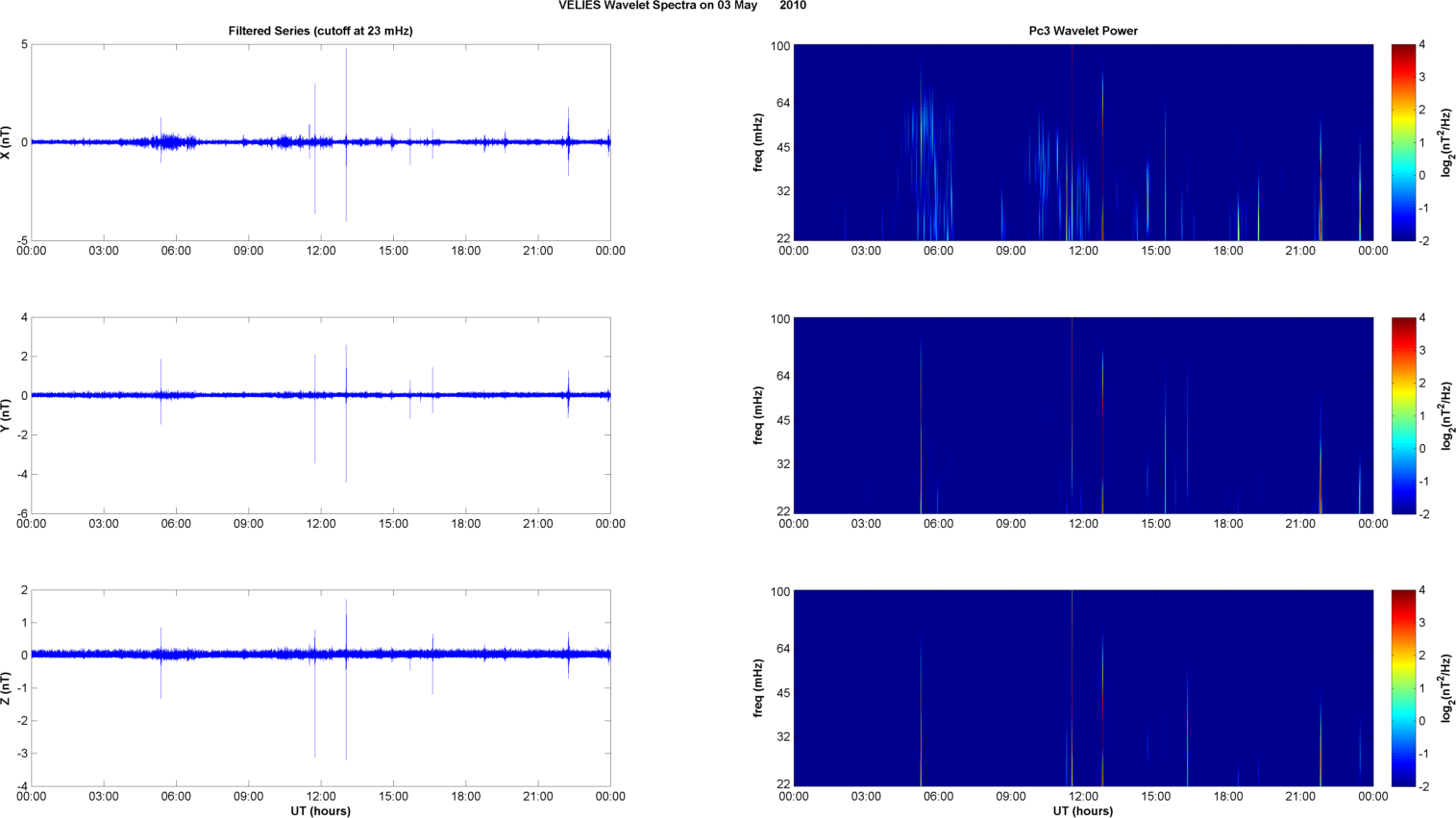Click the bottom Pc3 wavelet spectrogram

tap(1083, 688)
